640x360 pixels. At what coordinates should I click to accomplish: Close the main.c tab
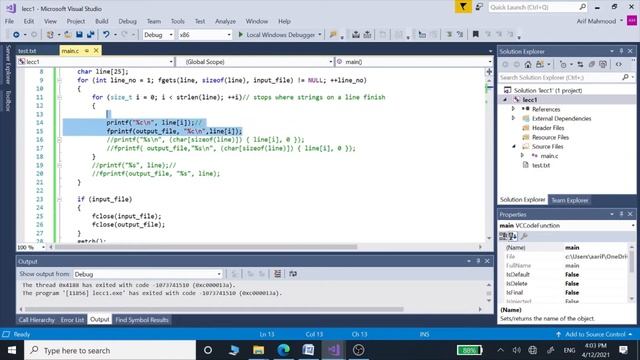96,50
